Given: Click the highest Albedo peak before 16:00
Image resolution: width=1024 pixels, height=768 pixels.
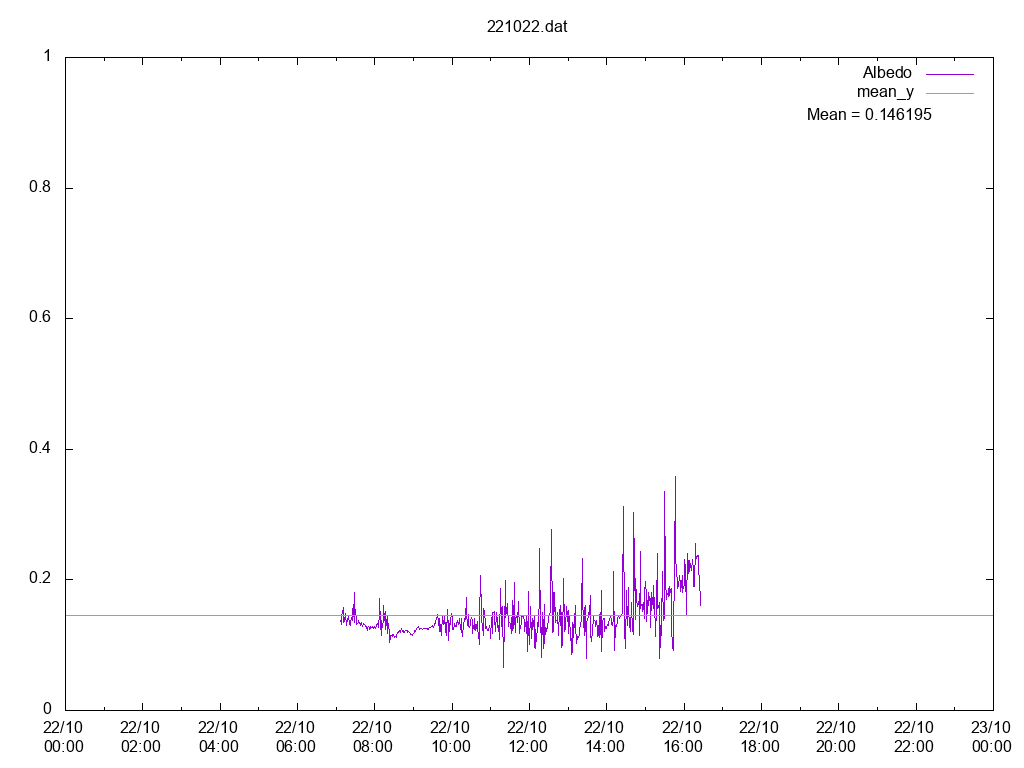Looking at the screenshot, I should [x=675, y=477].
